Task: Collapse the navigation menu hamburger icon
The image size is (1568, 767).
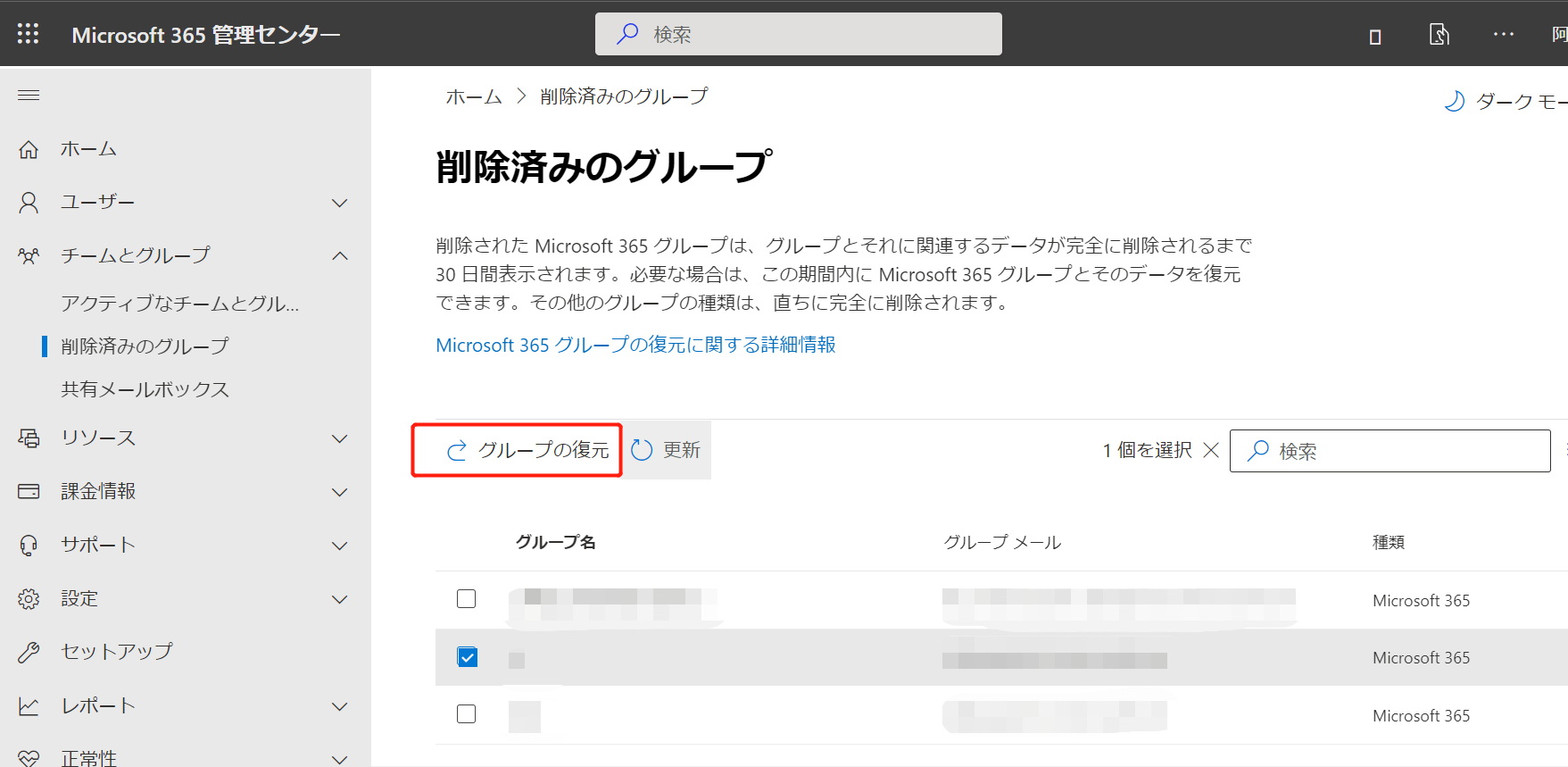Action: pos(29,95)
